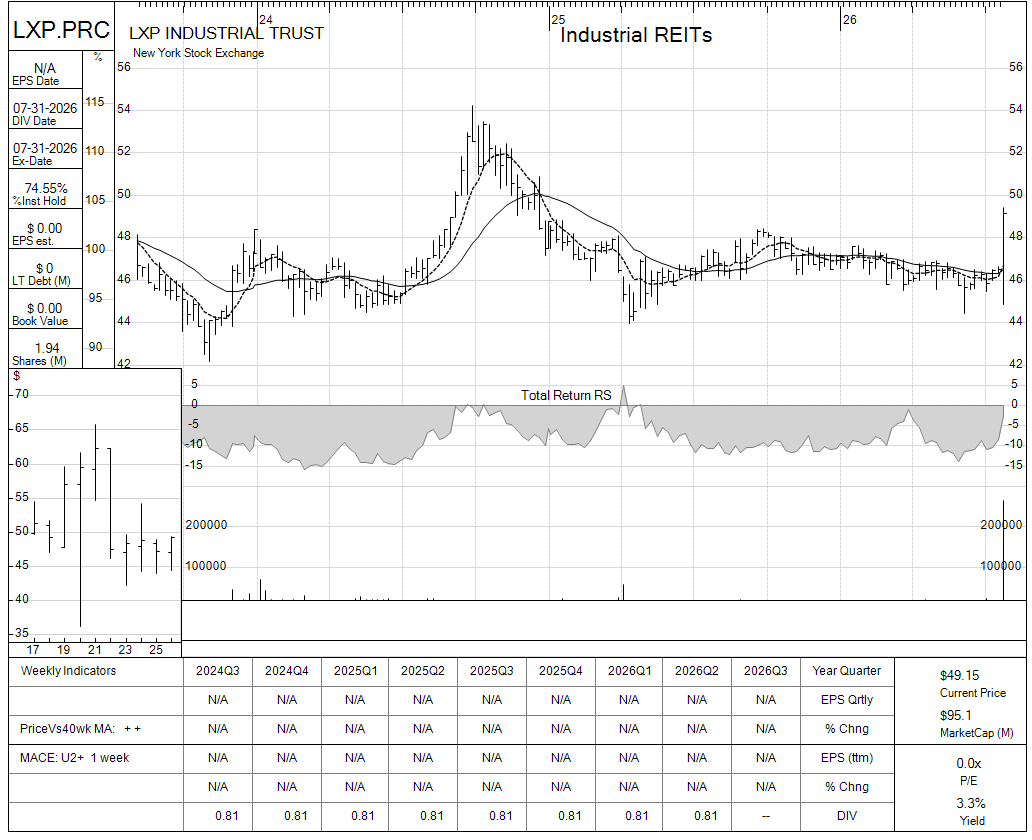Click the Industrial REITs sector label
1032x840 pixels.
pyautogui.click(x=636, y=35)
